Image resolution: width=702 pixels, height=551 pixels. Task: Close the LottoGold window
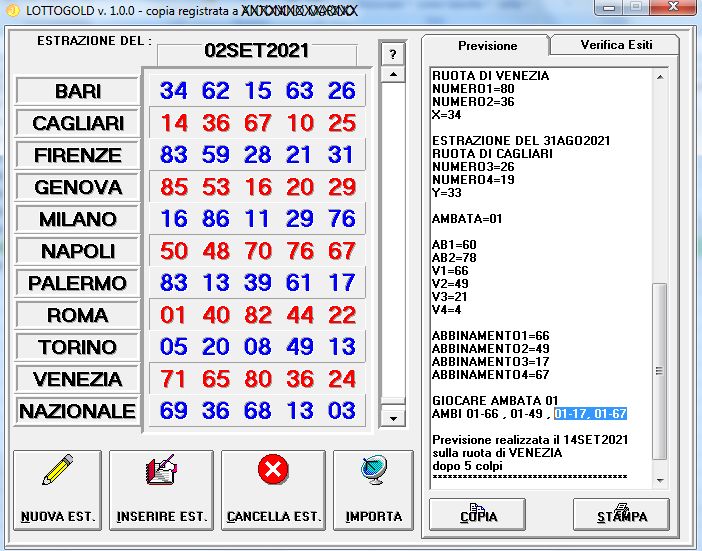tap(672, 7)
